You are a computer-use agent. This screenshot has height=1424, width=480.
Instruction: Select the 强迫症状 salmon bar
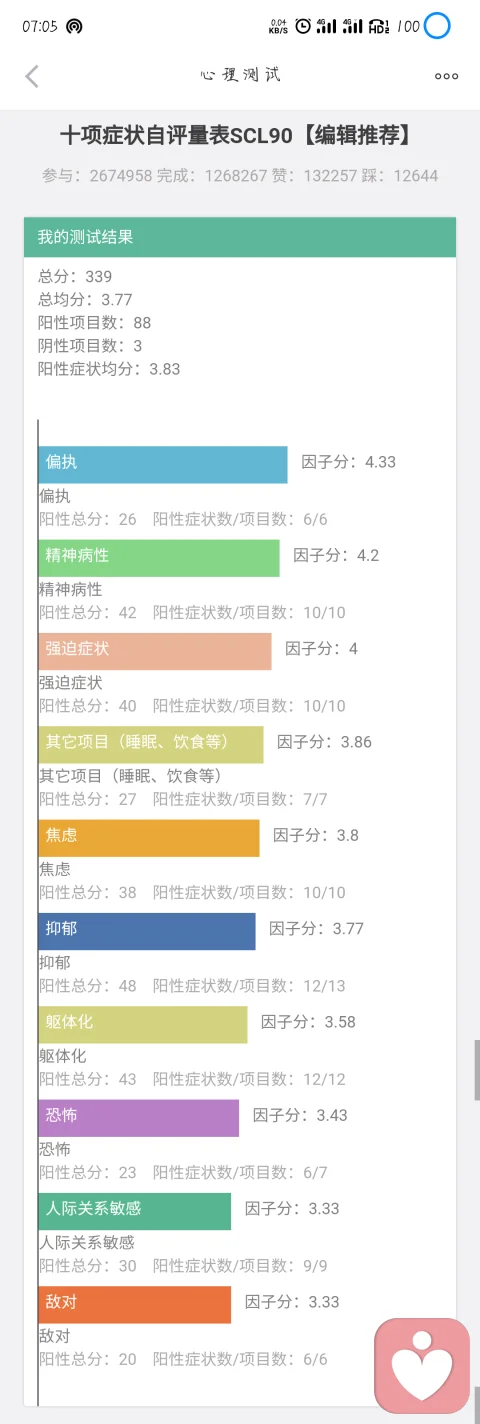155,651
